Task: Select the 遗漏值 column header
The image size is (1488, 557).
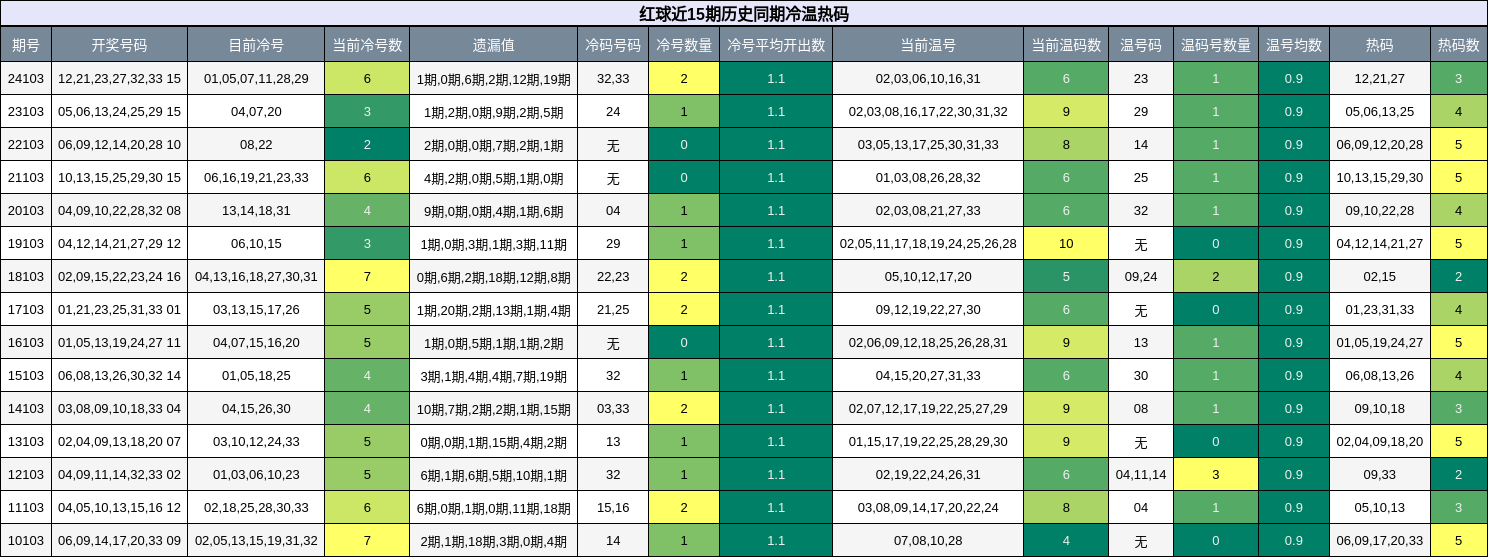Action: coord(494,45)
